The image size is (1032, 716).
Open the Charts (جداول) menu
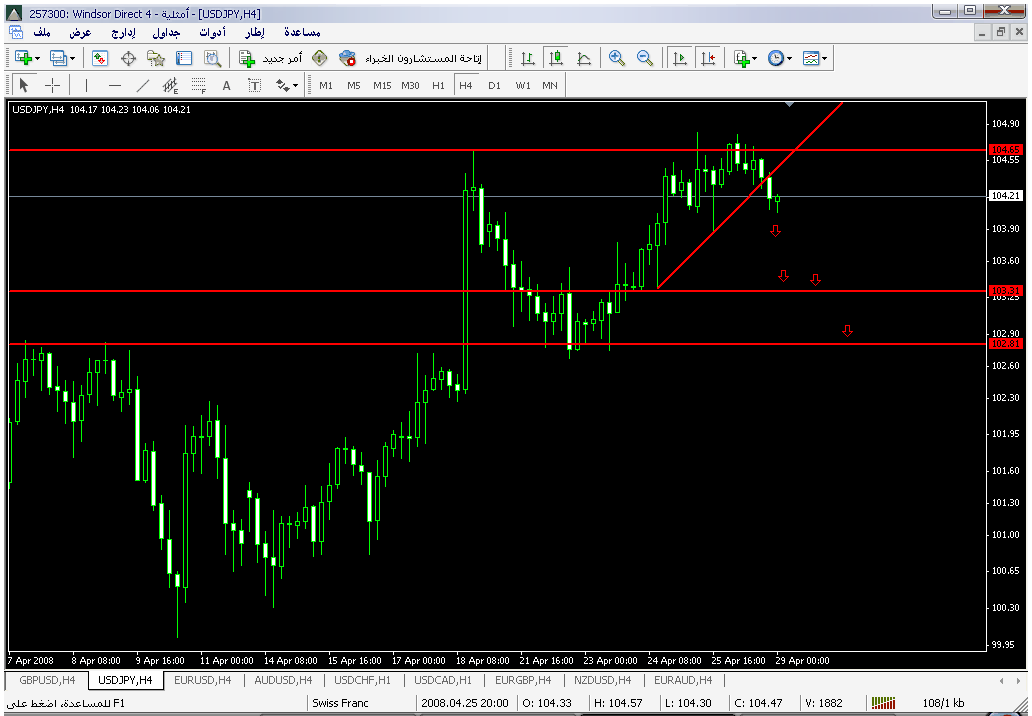tap(167, 32)
